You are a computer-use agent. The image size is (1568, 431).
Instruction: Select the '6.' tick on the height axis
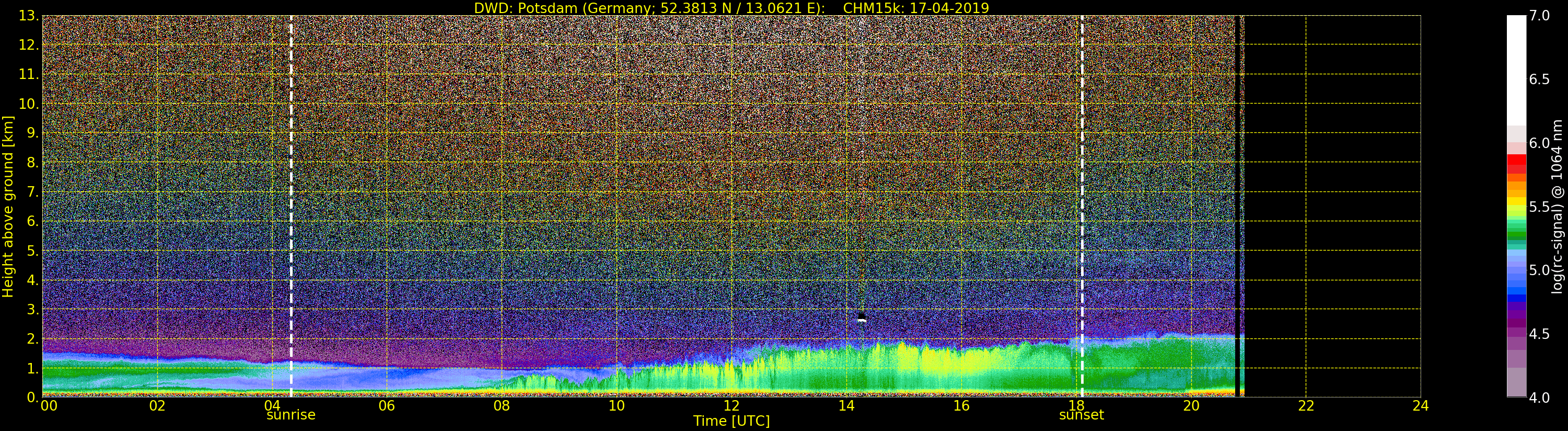click(x=32, y=221)
